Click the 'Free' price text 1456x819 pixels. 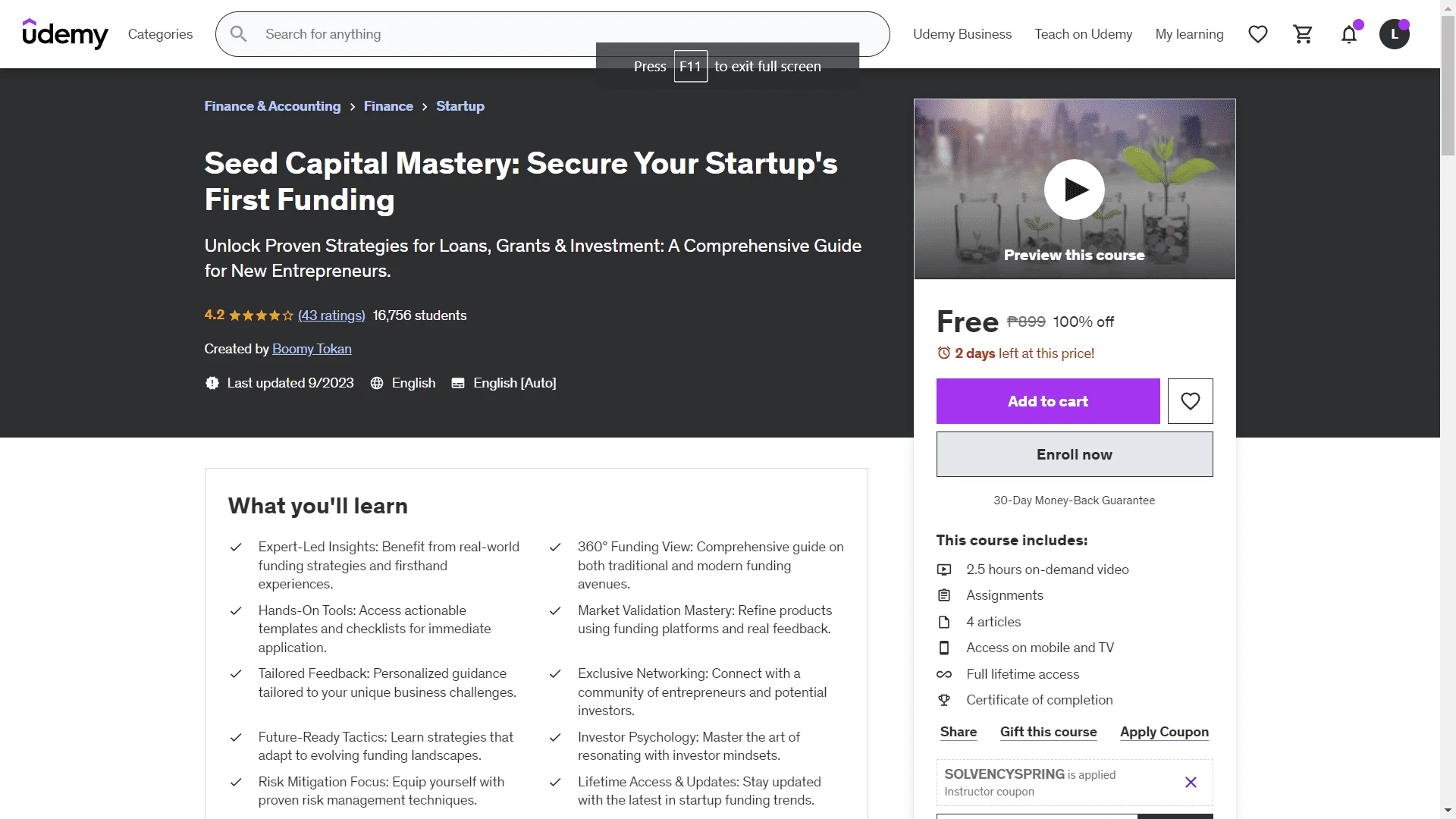968,322
